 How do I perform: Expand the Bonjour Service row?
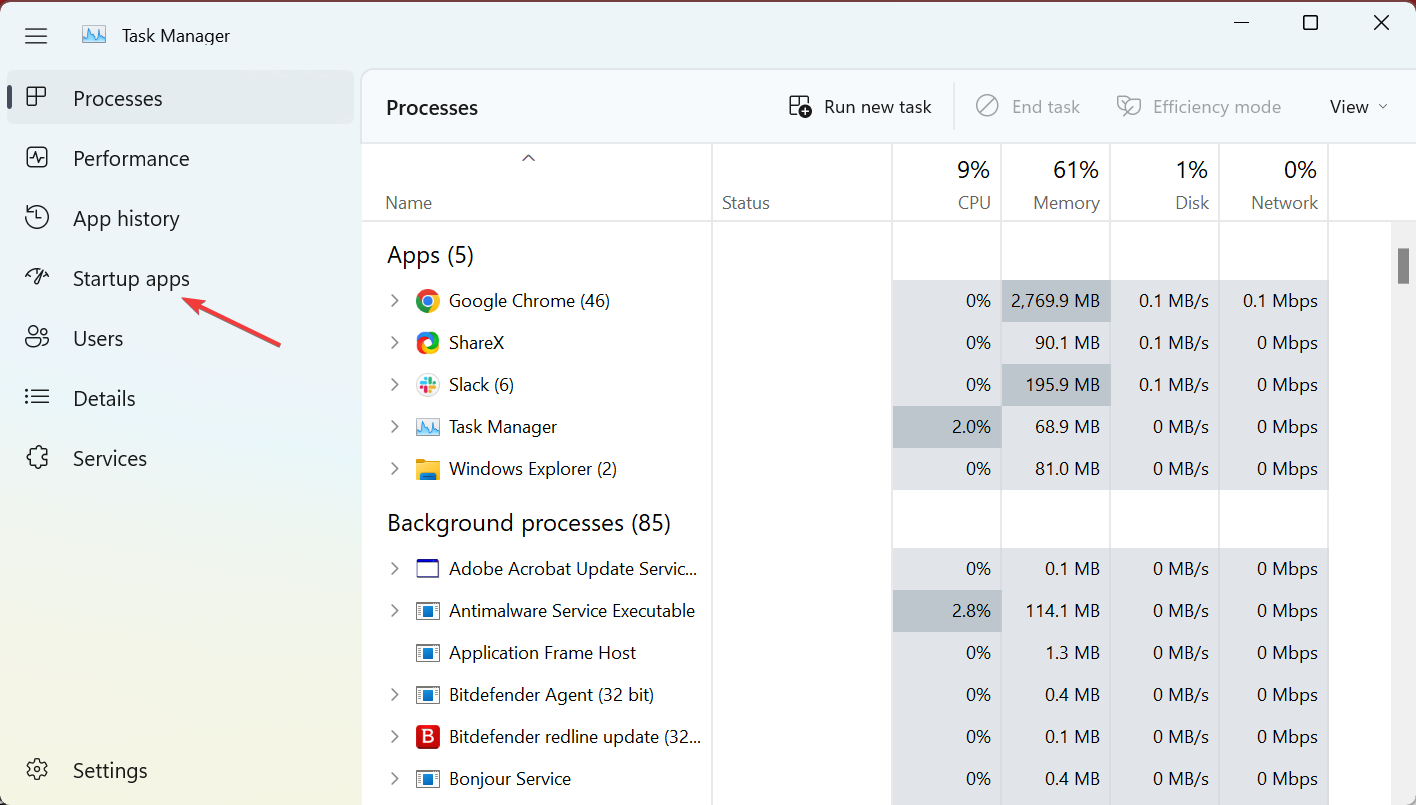pyautogui.click(x=394, y=779)
